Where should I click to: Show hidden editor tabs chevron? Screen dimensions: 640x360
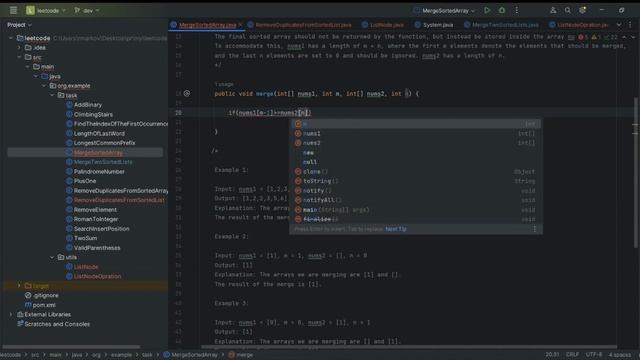619,25
